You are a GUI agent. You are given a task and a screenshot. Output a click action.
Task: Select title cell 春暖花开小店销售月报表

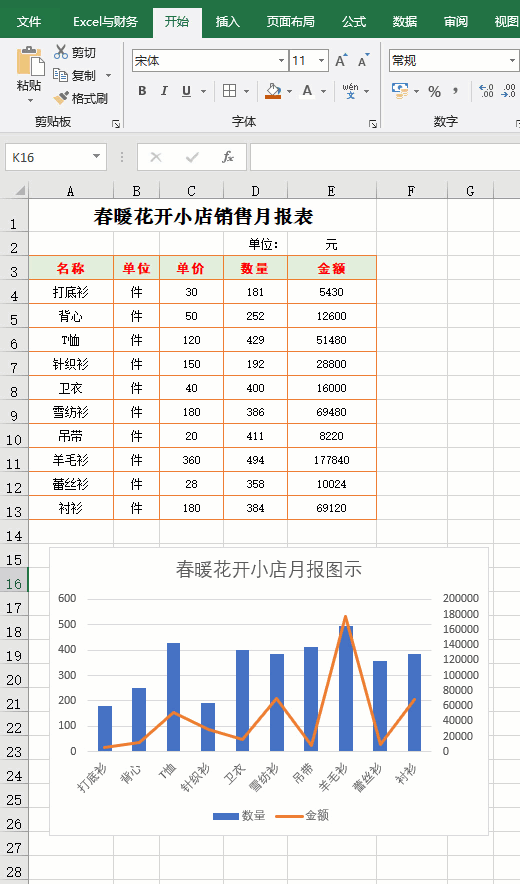(202, 216)
